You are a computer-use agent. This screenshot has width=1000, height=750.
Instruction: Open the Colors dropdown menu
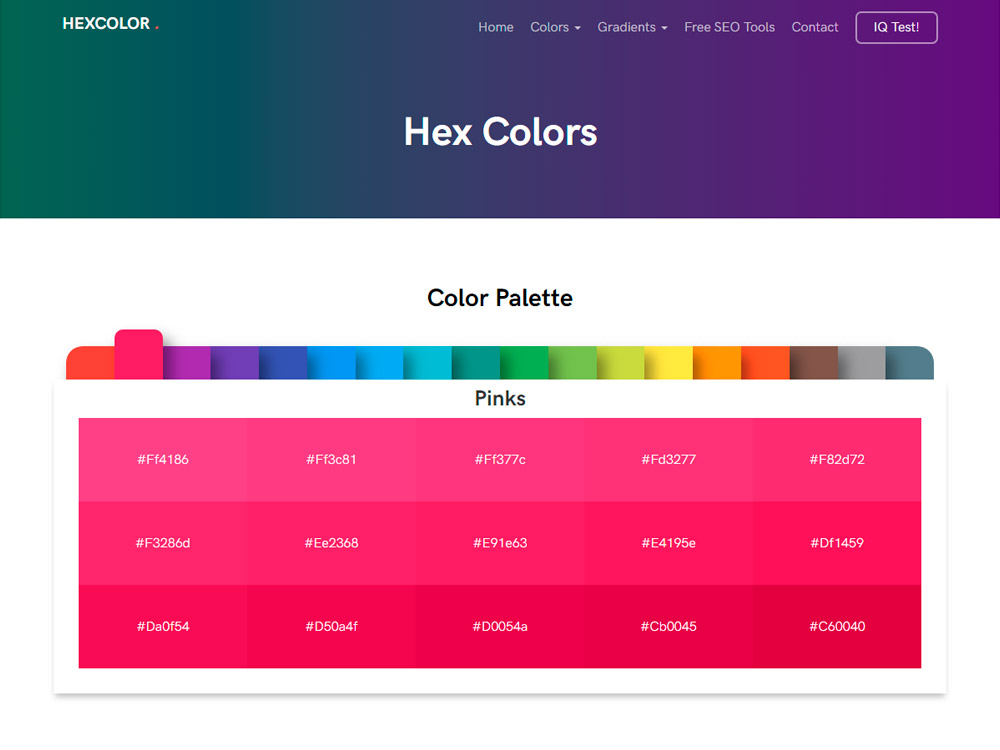[x=549, y=27]
